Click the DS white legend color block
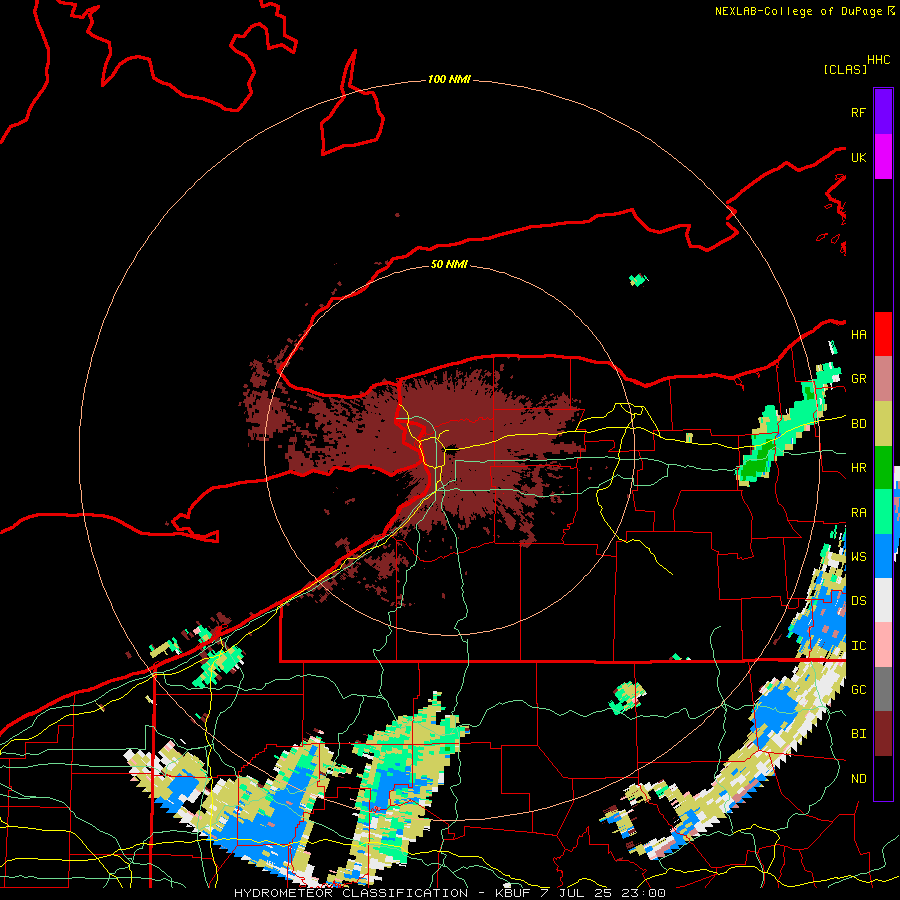The width and height of the screenshot is (900, 900). pos(883,600)
